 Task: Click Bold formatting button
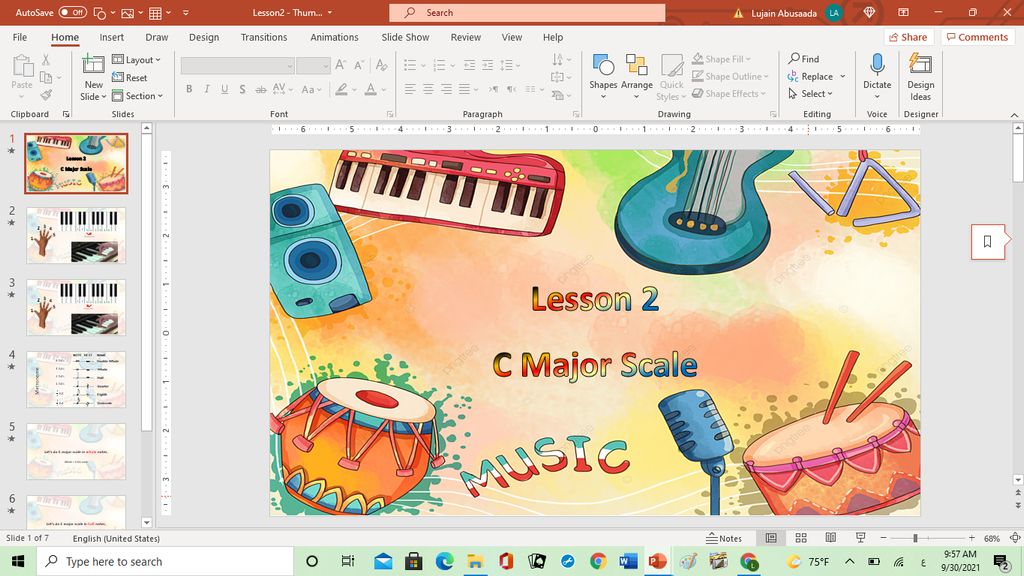coord(189,89)
